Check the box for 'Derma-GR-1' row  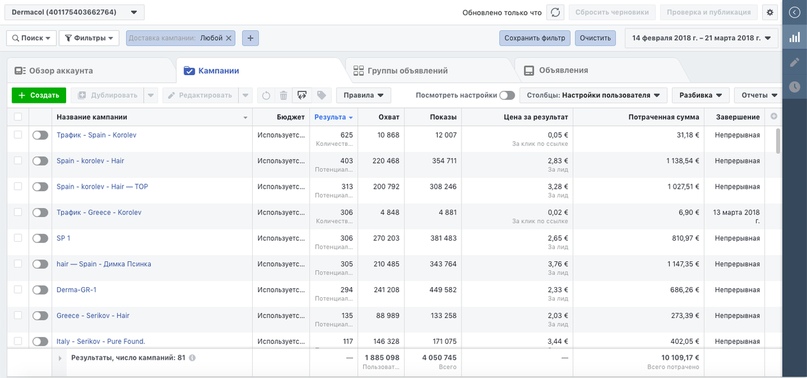click(x=18, y=289)
